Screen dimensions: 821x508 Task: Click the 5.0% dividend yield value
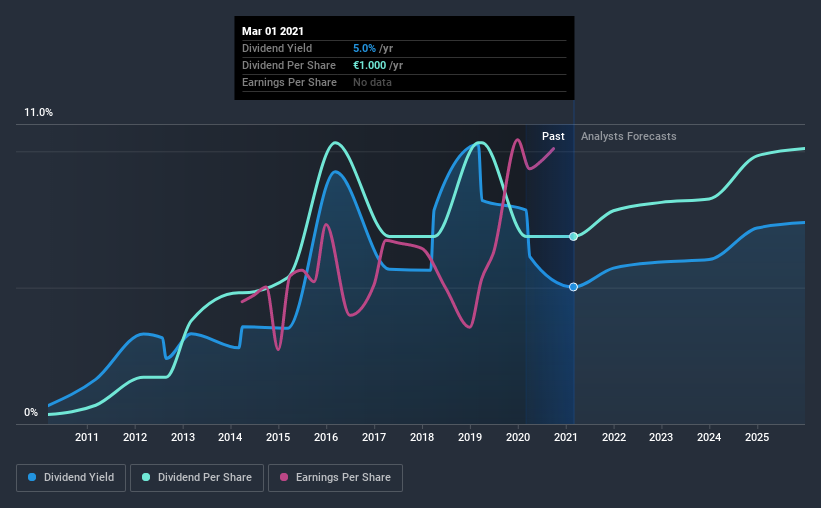click(364, 48)
